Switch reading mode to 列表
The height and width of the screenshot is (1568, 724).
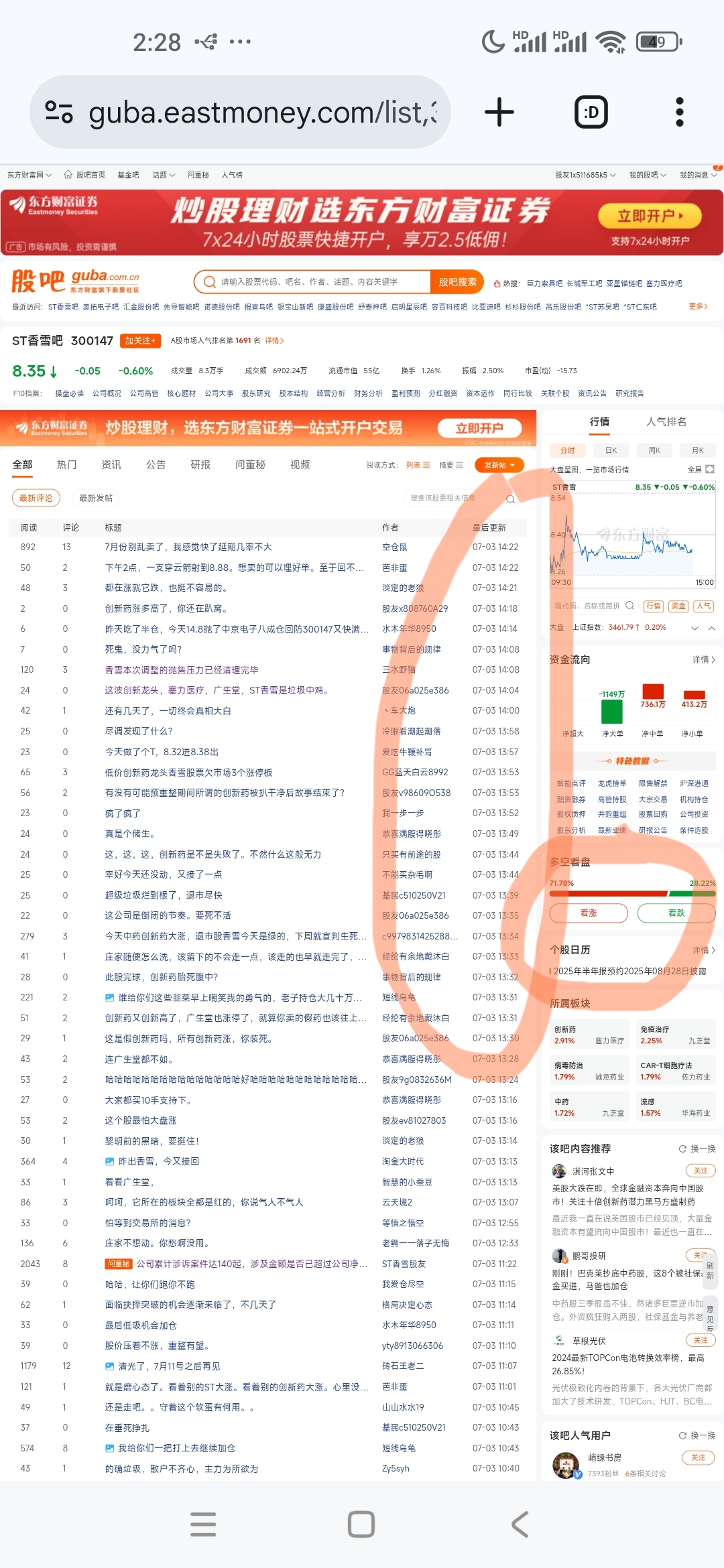(418, 465)
